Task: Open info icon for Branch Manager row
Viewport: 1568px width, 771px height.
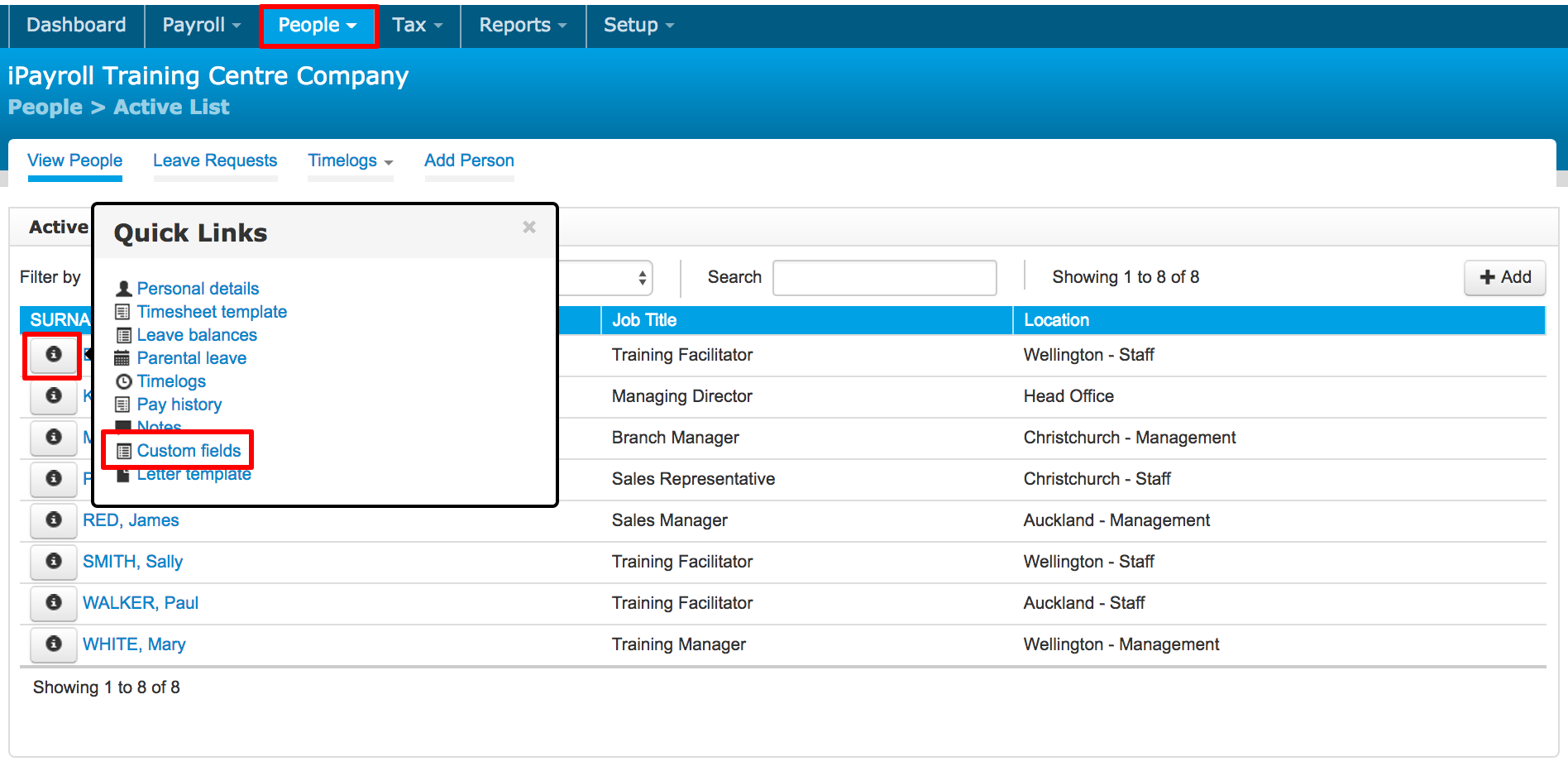Action: pos(54,438)
